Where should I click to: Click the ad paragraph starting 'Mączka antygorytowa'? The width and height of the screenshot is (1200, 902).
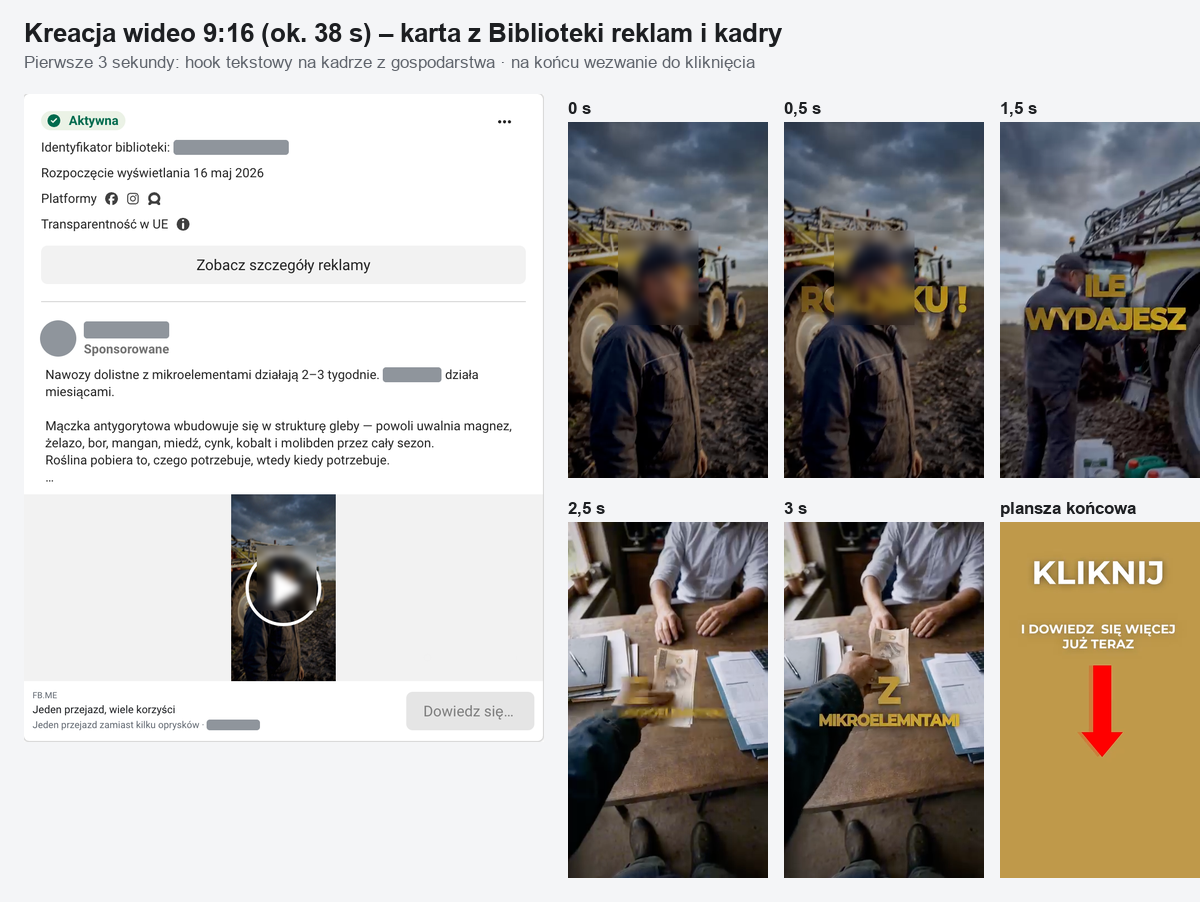point(278,443)
